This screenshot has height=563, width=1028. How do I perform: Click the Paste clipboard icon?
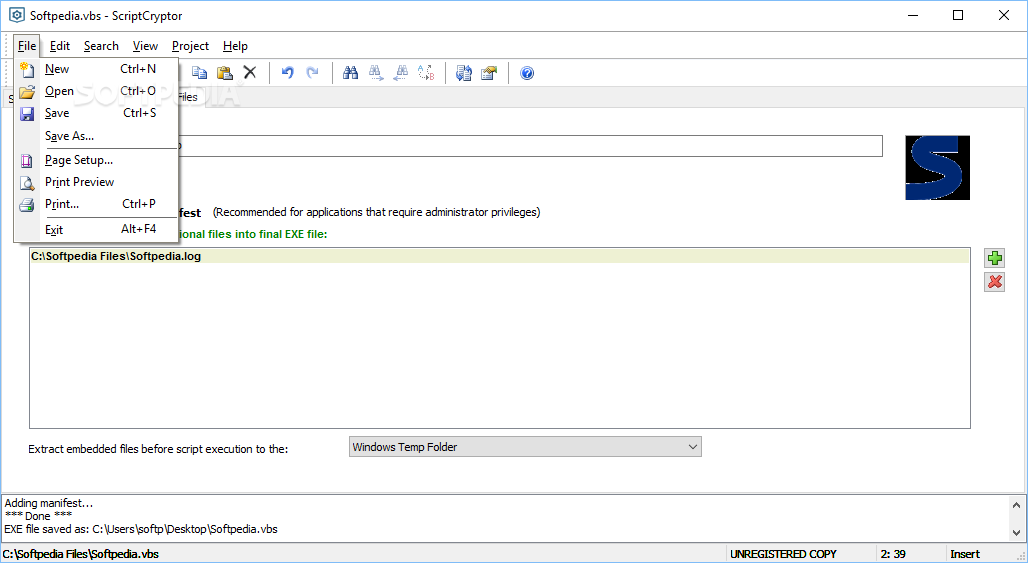pyautogui.click(x=225, y=73)
